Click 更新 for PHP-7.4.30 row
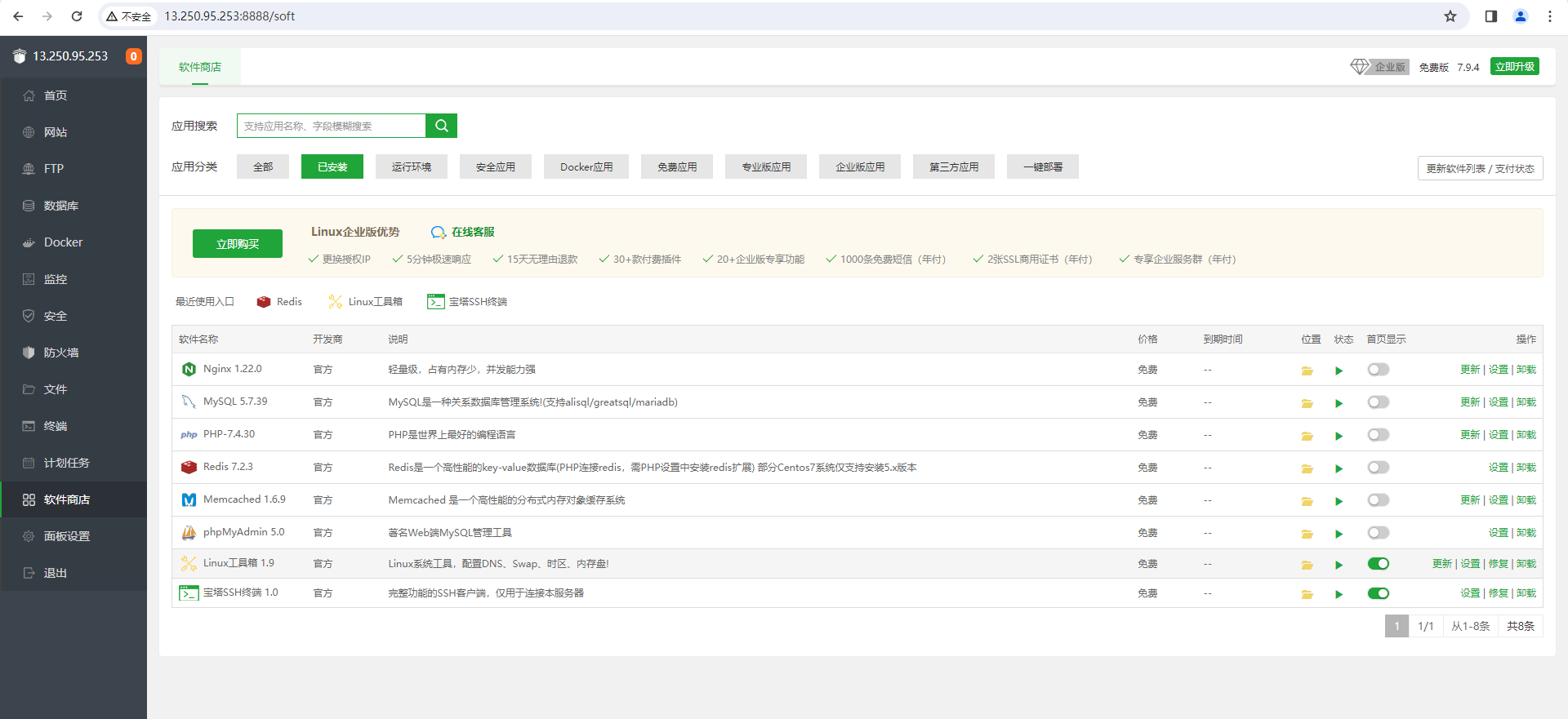Screen dimensions: 1568x719 click(x=1470, y=435)
